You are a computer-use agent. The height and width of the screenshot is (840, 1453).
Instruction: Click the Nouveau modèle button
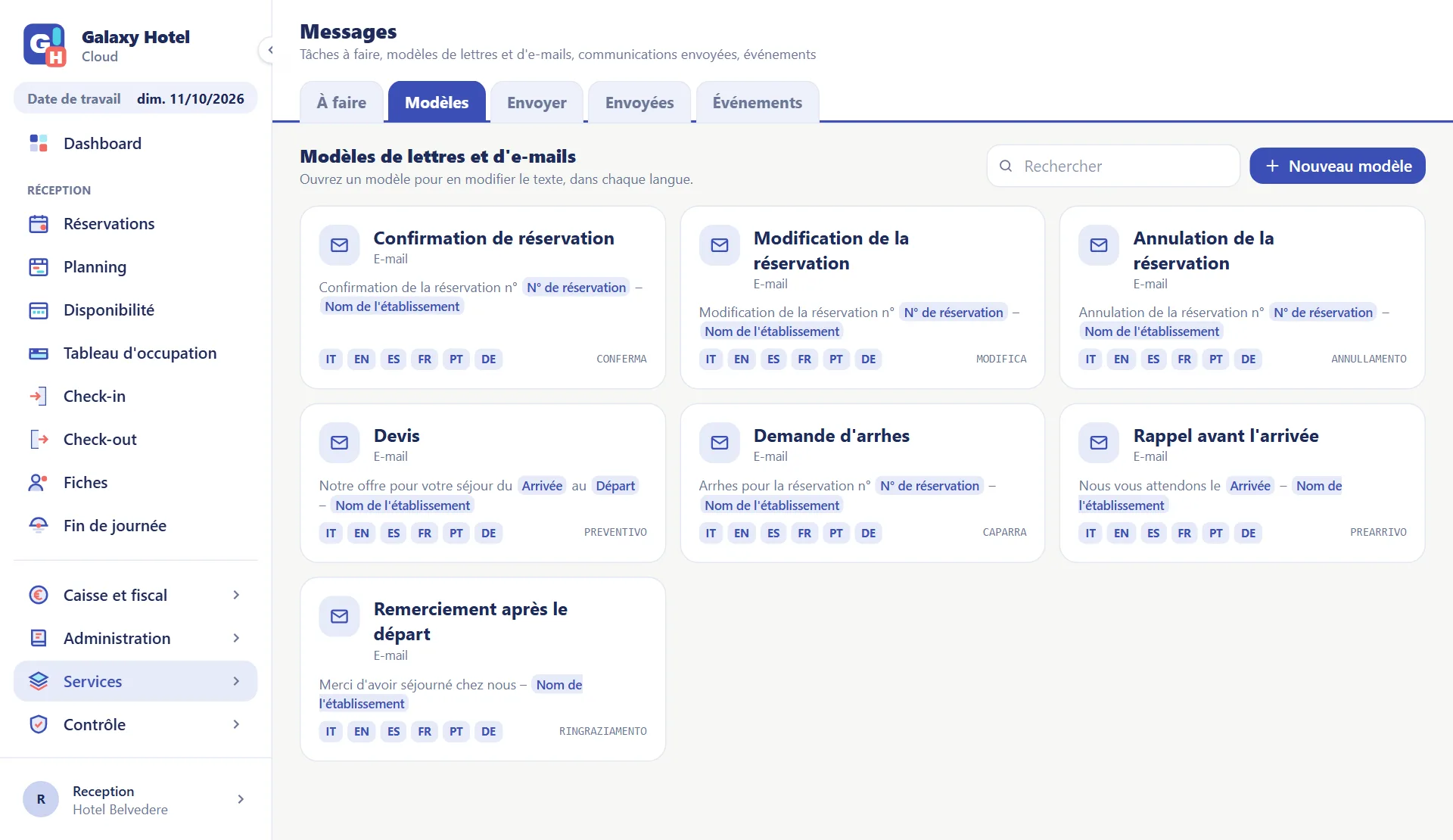point(1337,166)
